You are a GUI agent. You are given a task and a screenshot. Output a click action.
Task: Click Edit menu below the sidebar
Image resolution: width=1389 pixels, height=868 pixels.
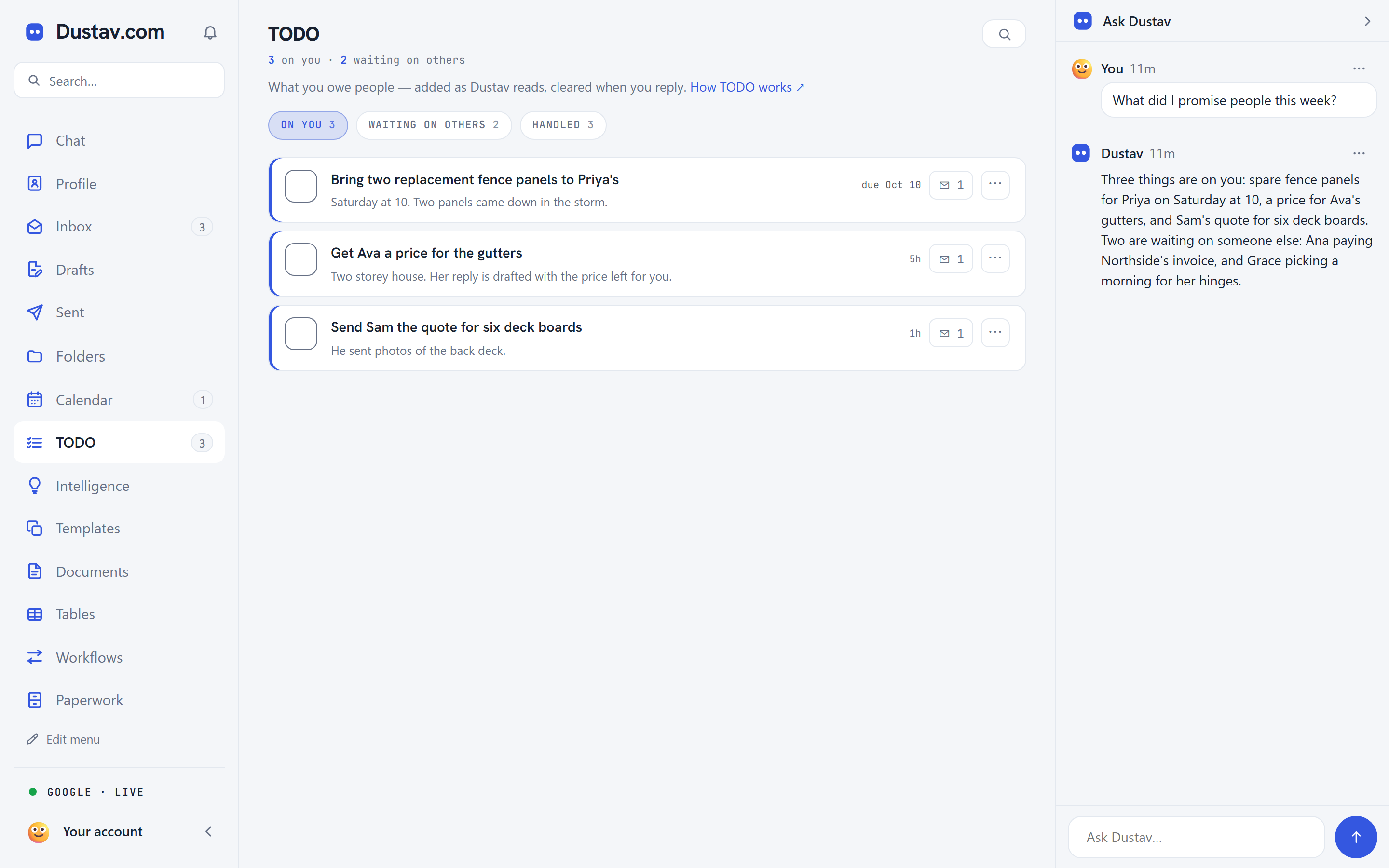point(64,739)
